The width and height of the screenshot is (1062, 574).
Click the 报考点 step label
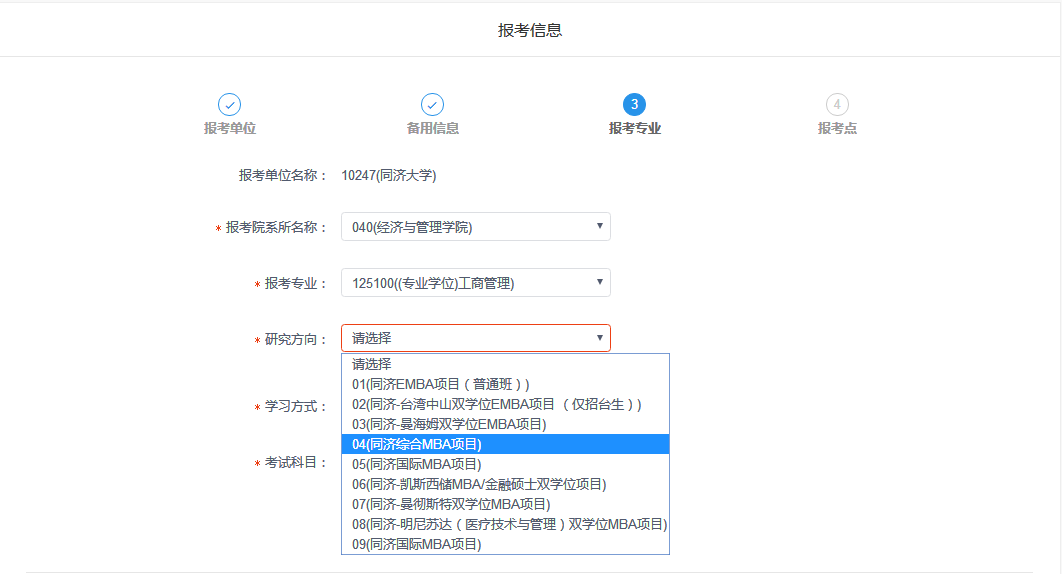pyautogui.click(x=837, y=128)
